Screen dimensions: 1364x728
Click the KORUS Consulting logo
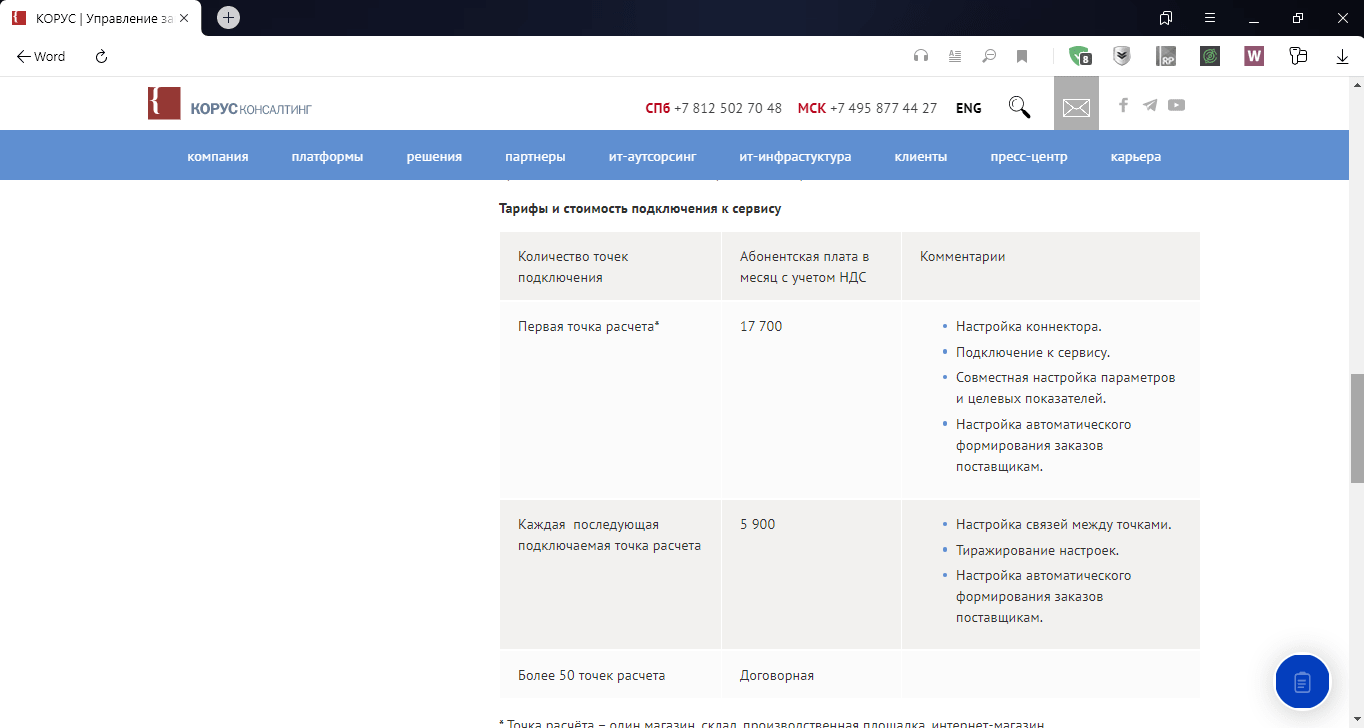(x=229, y=104)
